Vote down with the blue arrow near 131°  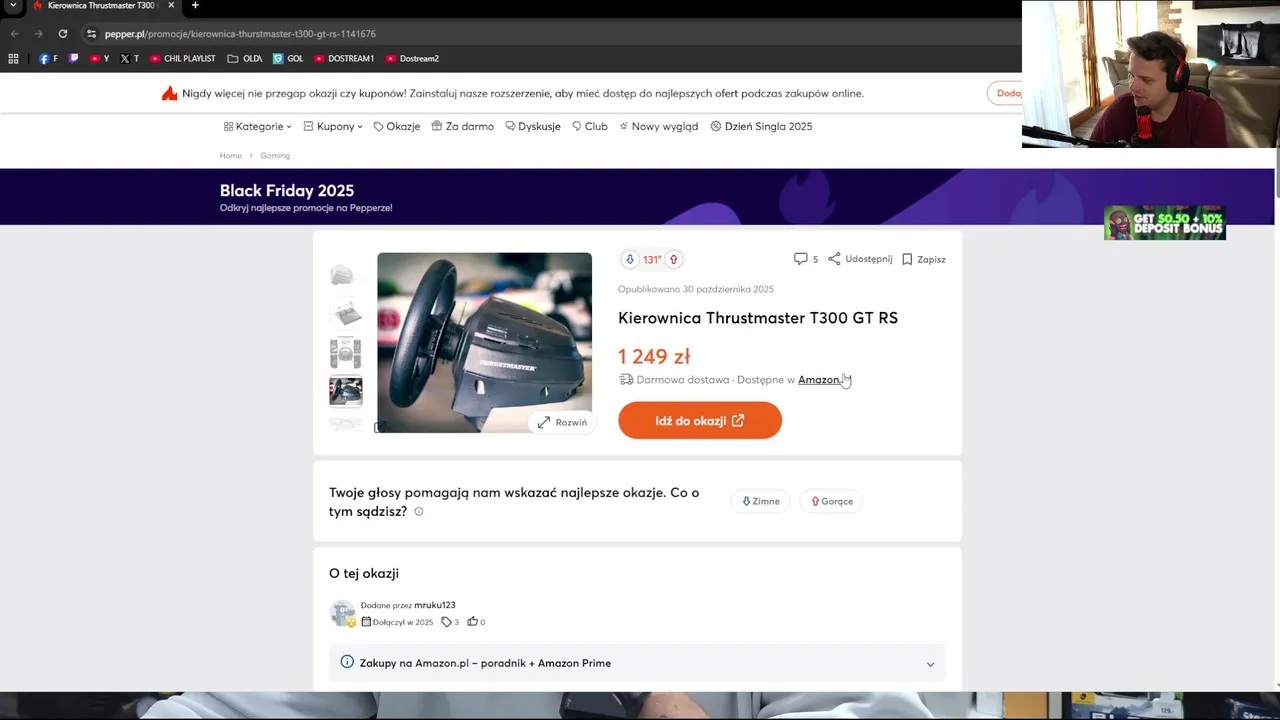pyautogui.click(x=630, y=260)
